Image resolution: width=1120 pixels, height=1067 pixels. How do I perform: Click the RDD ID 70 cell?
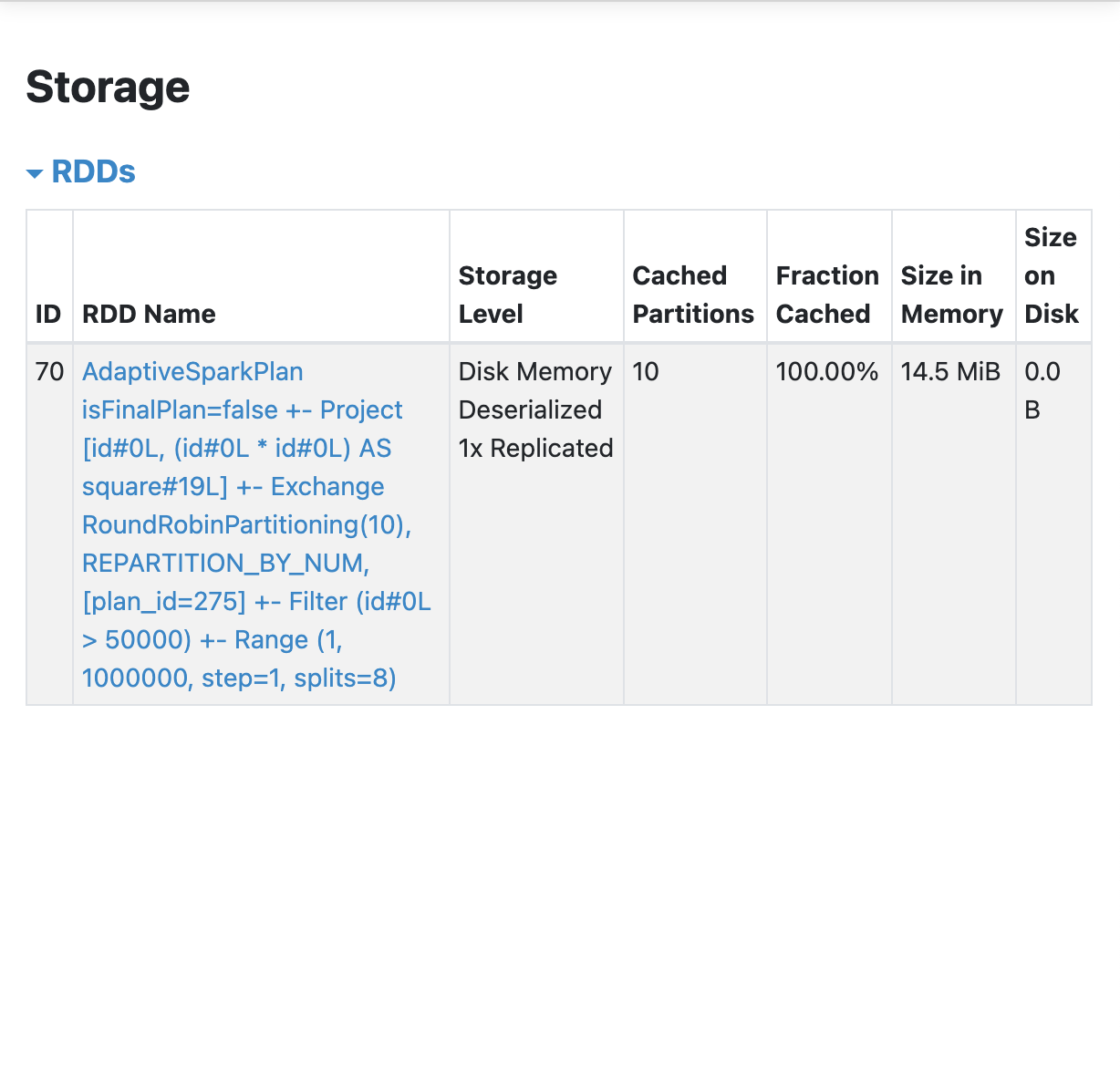[x=49, y=372]
